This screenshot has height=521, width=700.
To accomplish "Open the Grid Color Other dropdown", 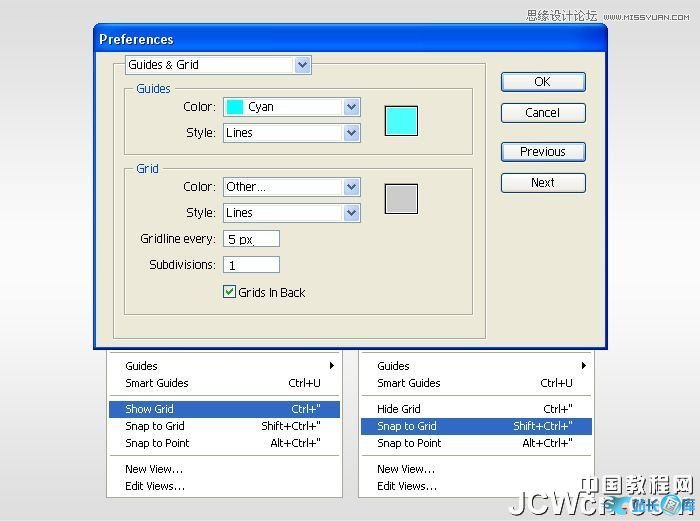I will click(x=292, y=187).
